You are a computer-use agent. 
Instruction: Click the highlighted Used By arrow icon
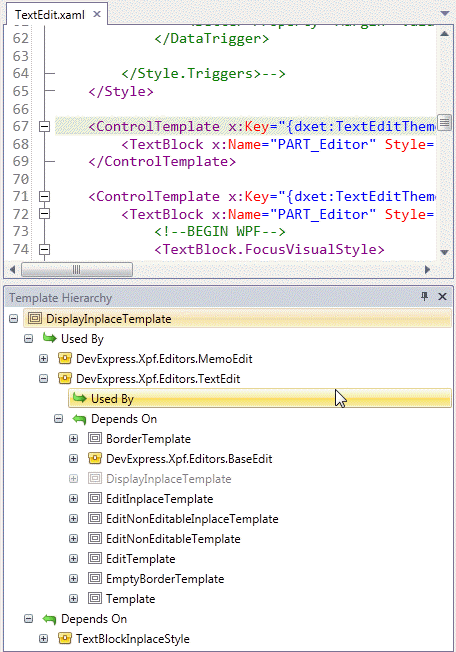pyautogui.click(x=79, y=398)
